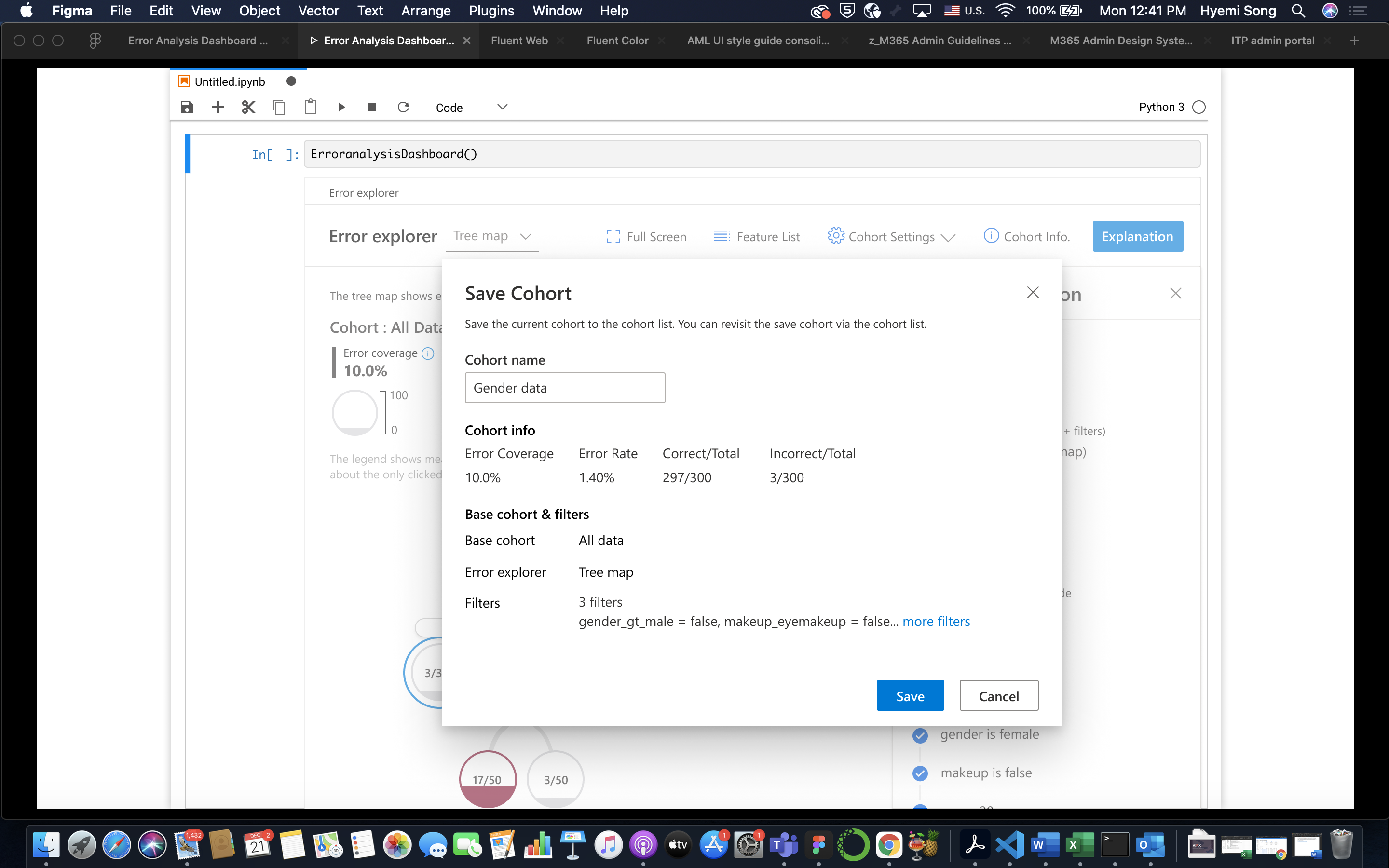Add a new cell below
Viewport: 1389px width, 868px height.
coord(218,108)
